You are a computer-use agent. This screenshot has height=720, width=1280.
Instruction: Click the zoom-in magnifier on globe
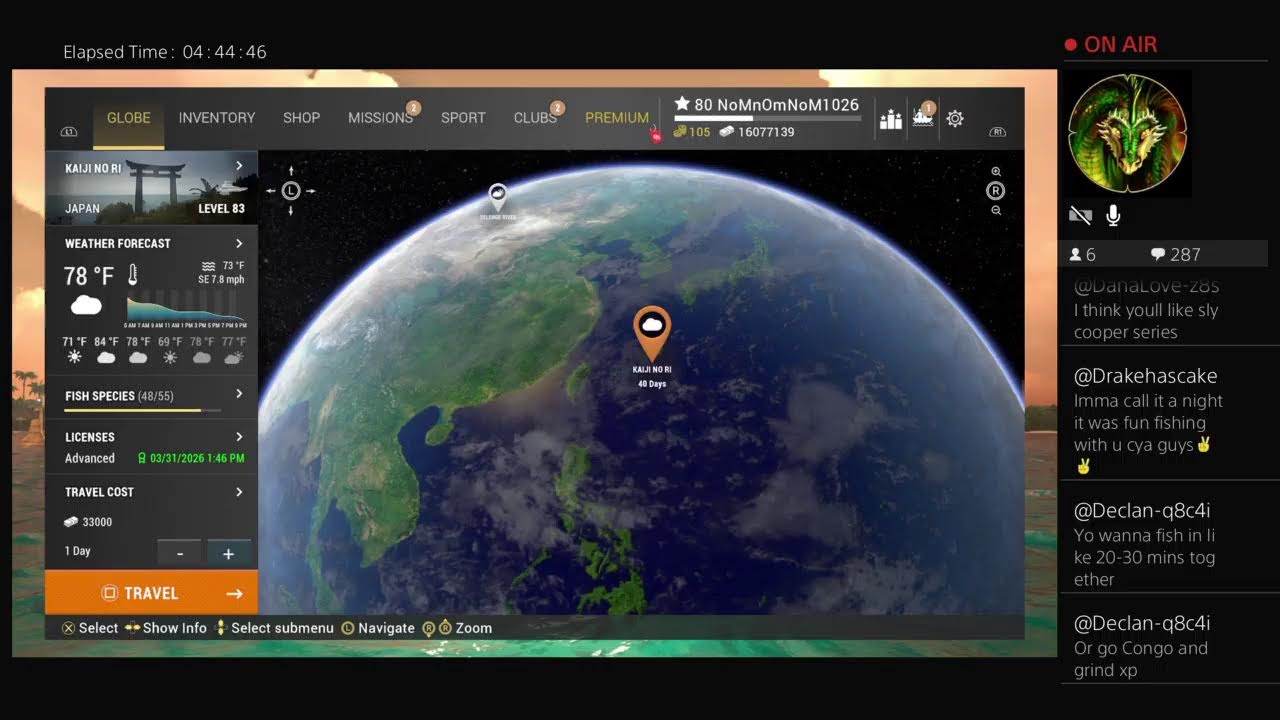click(996, 172)
